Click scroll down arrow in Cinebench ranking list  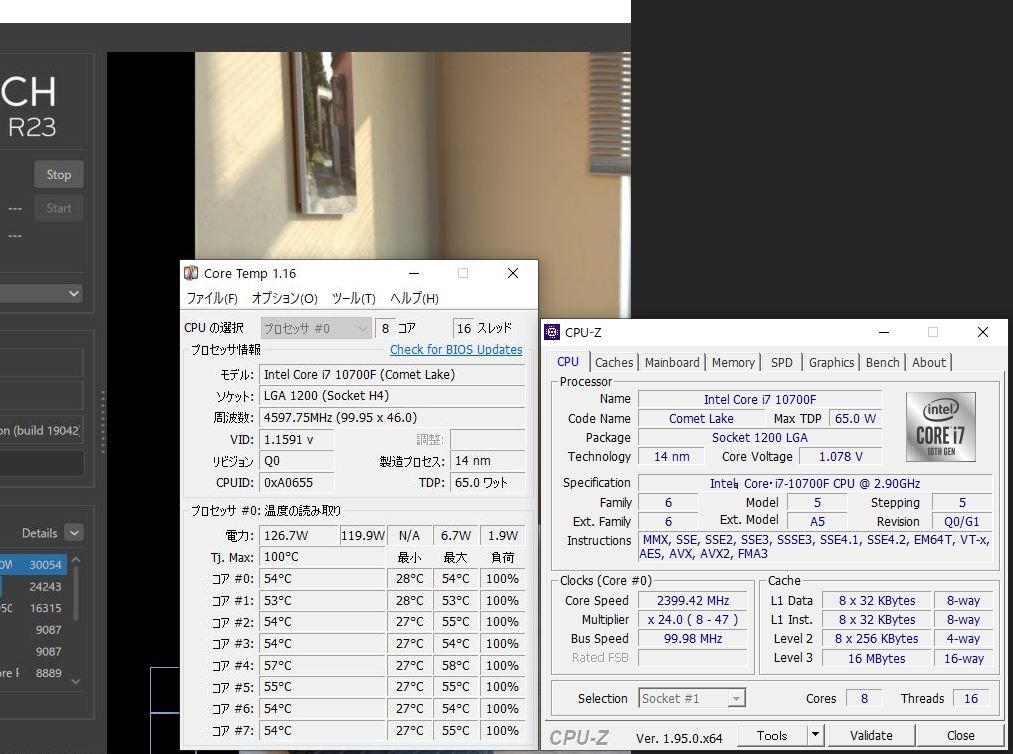pyautogui.click(x=76, y=681)
